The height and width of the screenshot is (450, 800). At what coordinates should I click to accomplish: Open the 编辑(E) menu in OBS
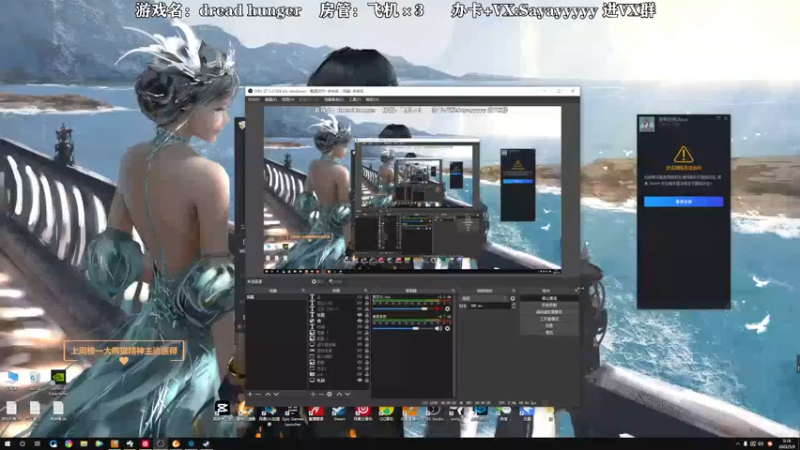click(270, 100)
